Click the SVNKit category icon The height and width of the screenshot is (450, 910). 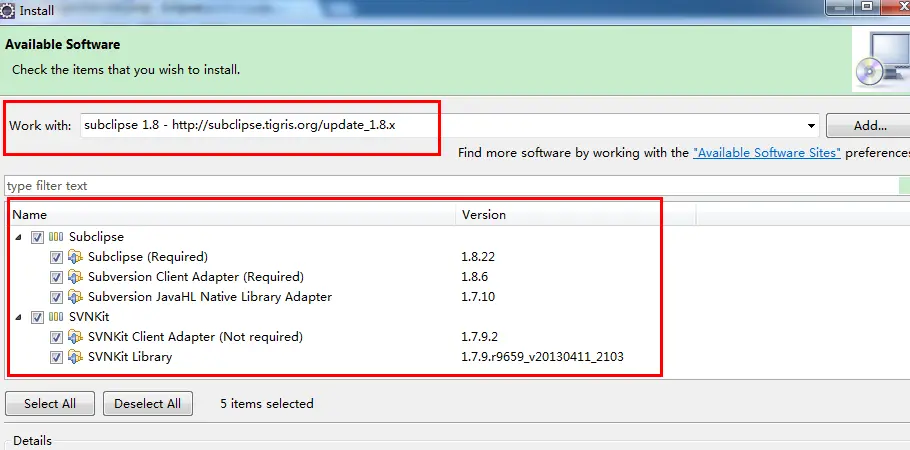coord(56,317)
